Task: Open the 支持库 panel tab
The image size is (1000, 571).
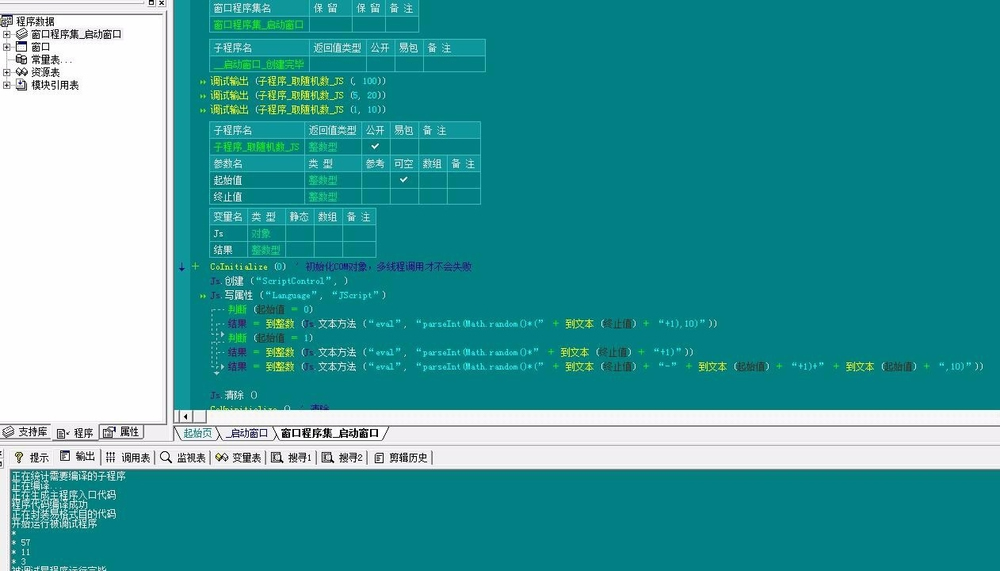Action: tap(26, 432)
